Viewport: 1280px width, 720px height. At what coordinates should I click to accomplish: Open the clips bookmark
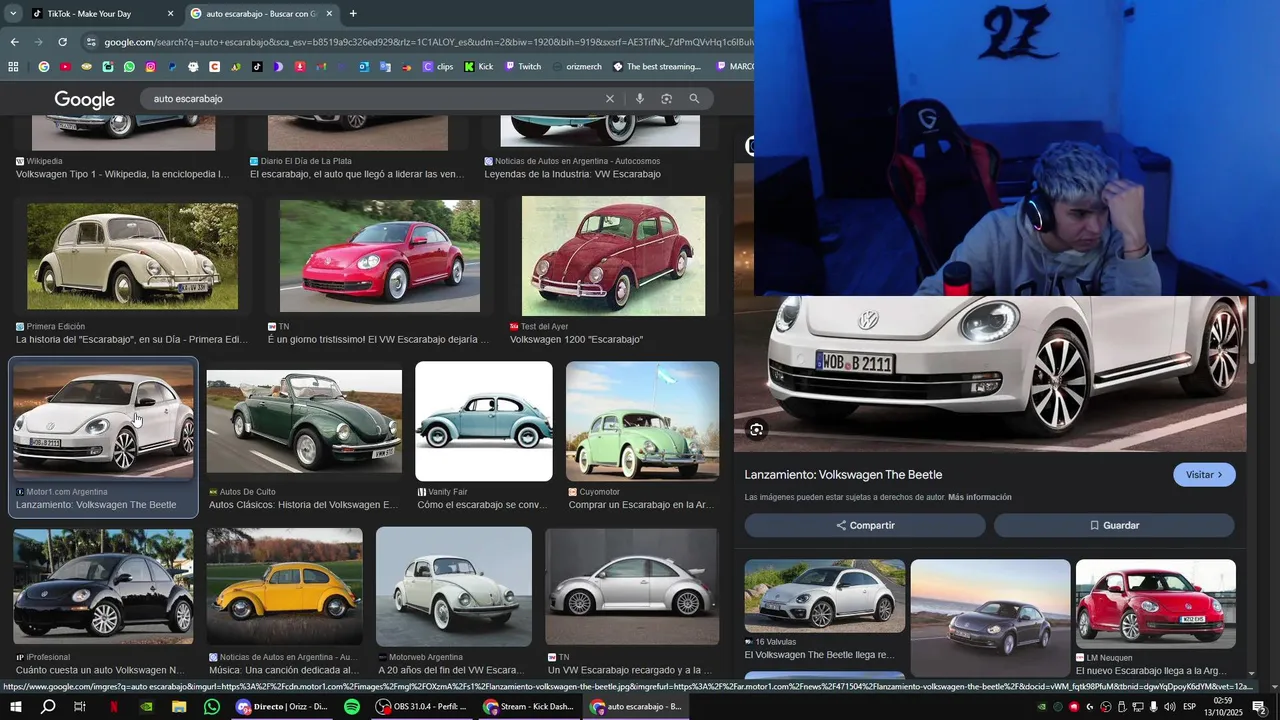(438, 67)
